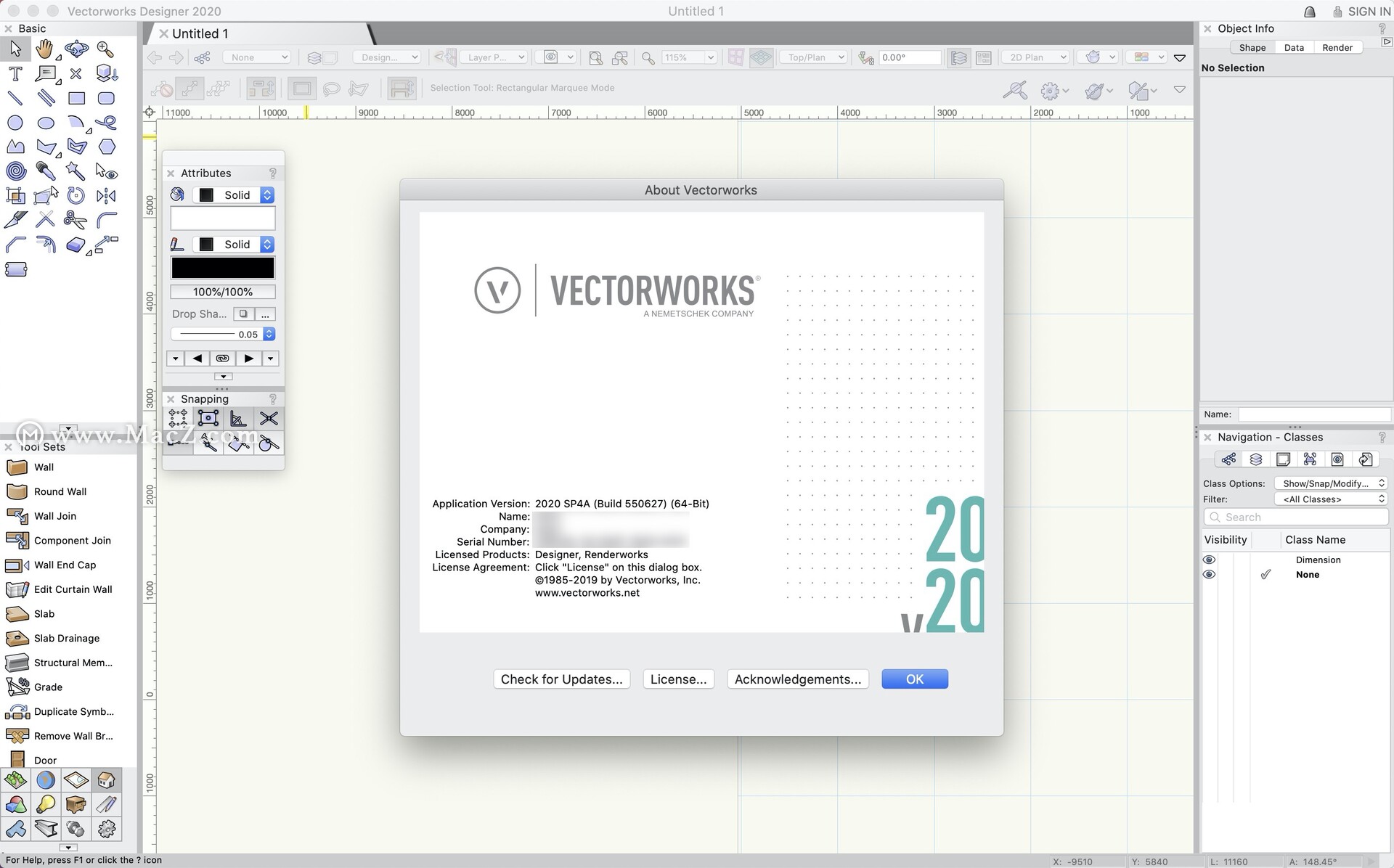Select the Spiral tool
Screen dimensions: 1394x868
[x=16, y=171]
